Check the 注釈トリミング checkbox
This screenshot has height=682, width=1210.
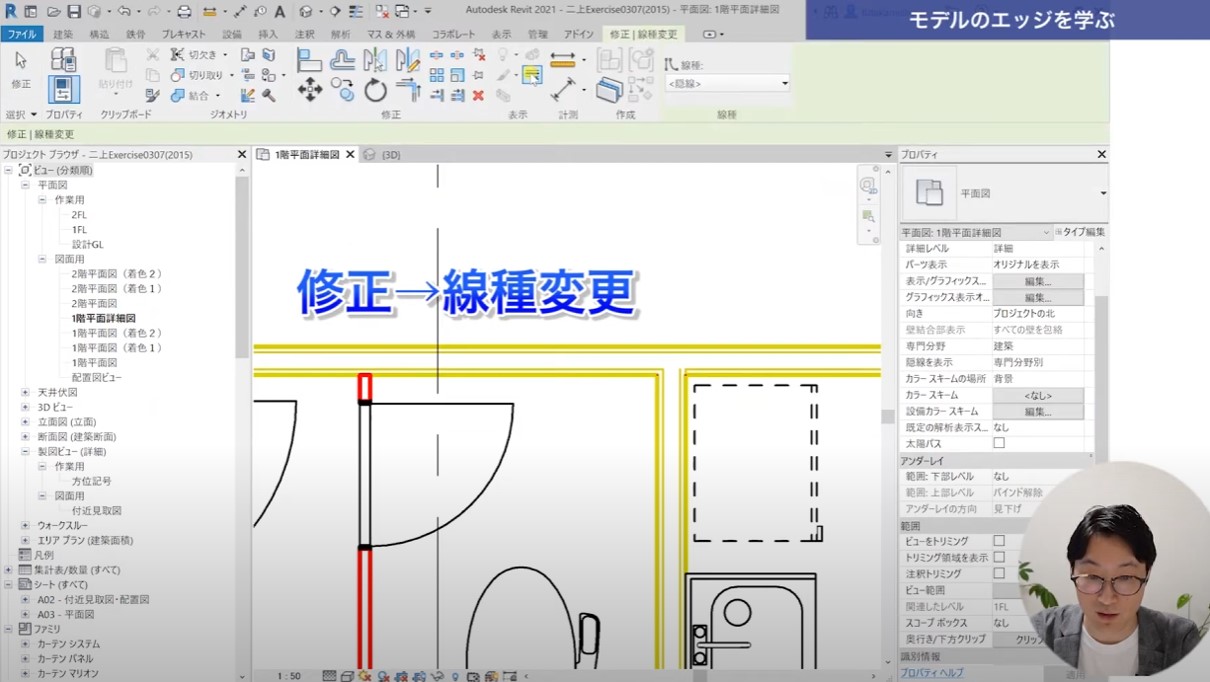998,574
